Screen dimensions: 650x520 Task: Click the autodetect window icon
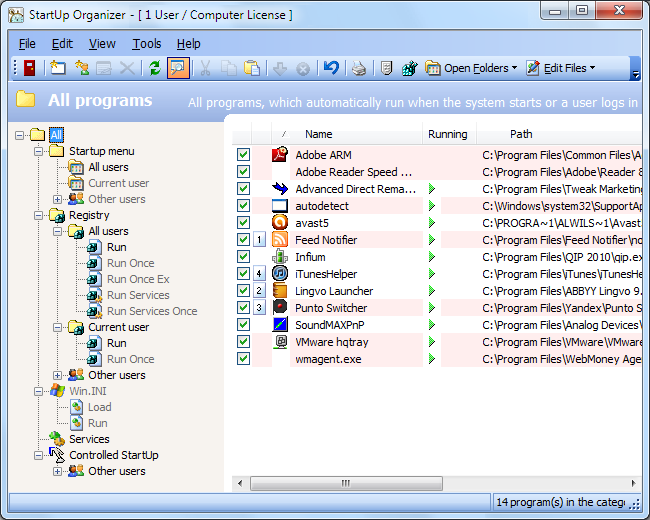(280, 206)
